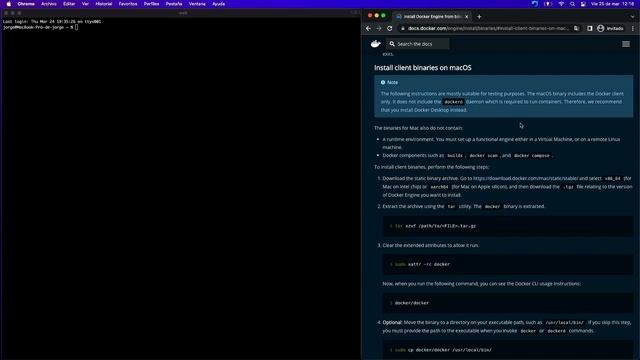Click the sudo xattr -rc docker code block
Viewport: 640px width, 360px height.
(507, 264)
